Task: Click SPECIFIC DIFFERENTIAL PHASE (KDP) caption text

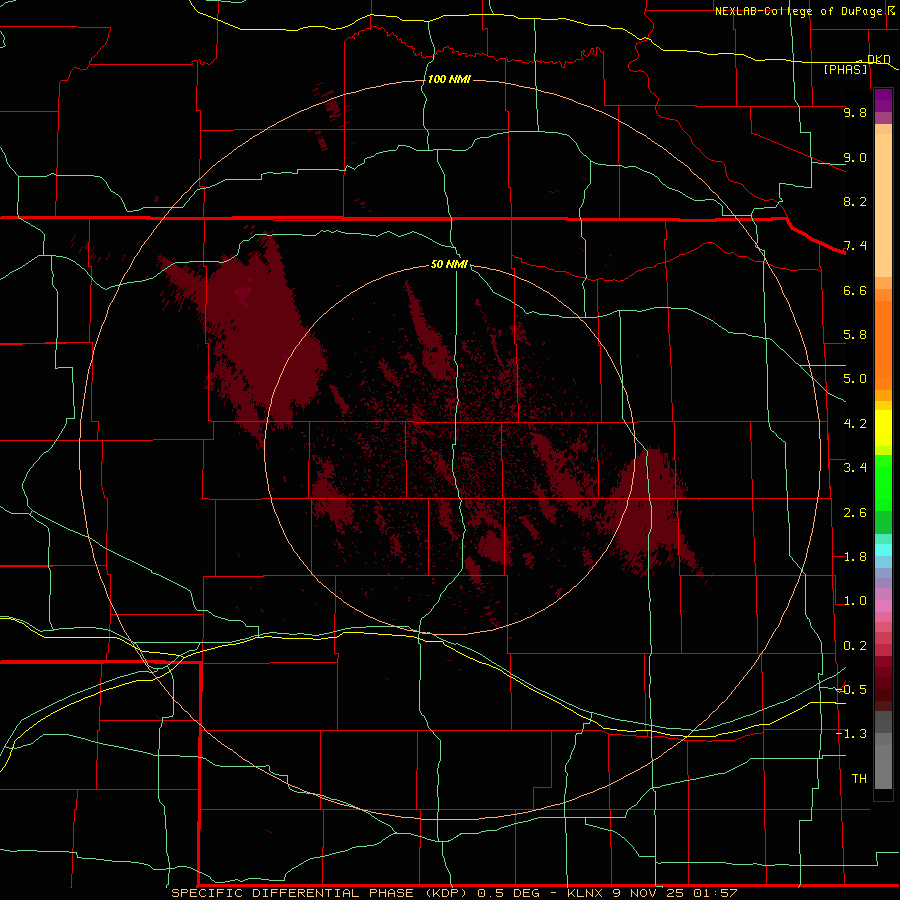Action: (321, 893)
